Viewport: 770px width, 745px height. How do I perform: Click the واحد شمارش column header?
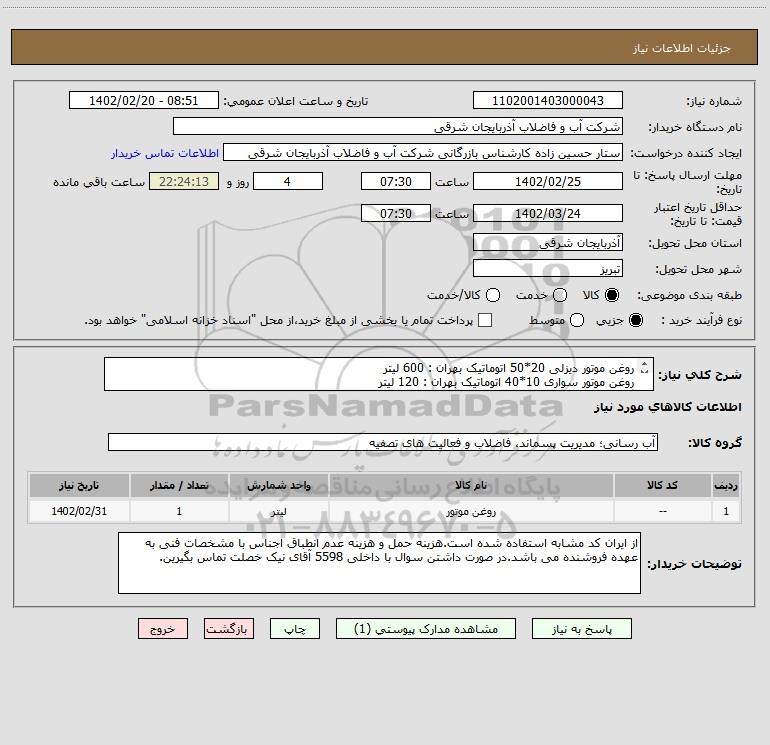point(278,485)
